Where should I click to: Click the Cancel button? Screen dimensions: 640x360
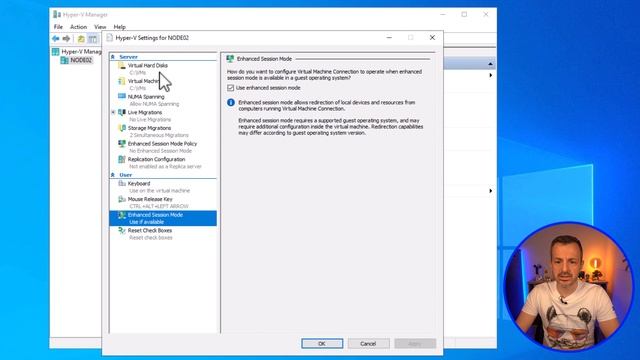pyautogui.click(x=368, y=344)
